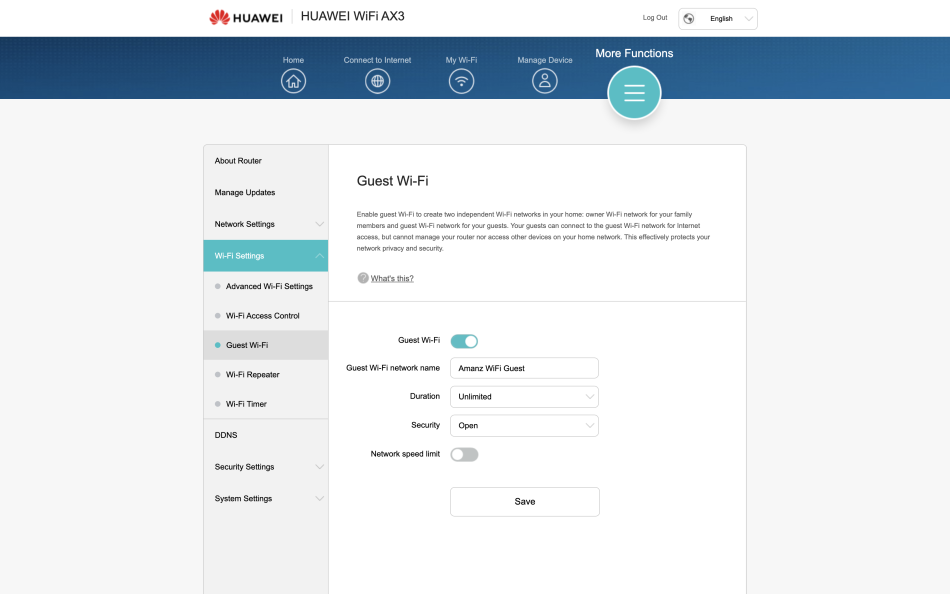Click the Manage Device tab label
This screenshot has height=594, width=950.
pyautogui.click(x=545, y=60)
